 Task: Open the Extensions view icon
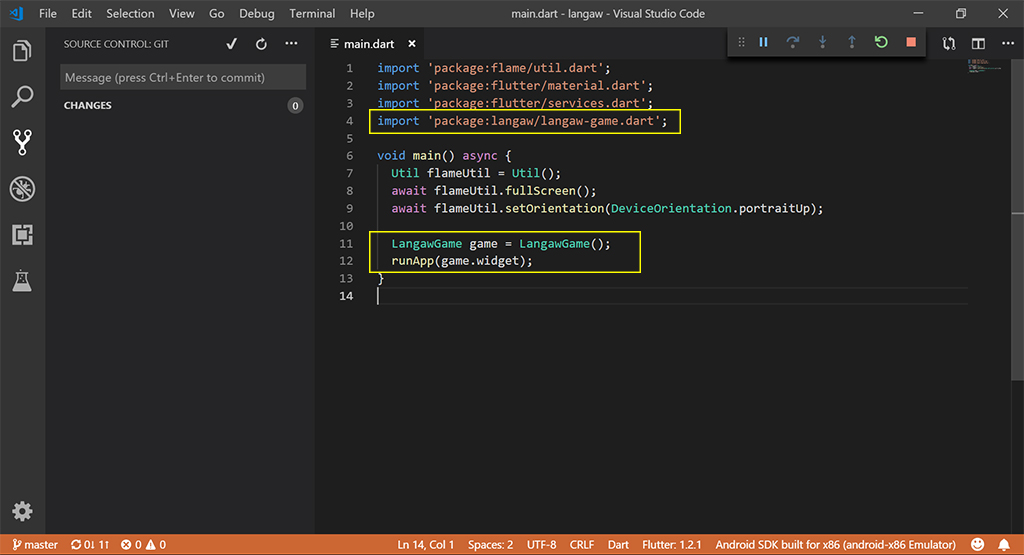coord(22,235)
